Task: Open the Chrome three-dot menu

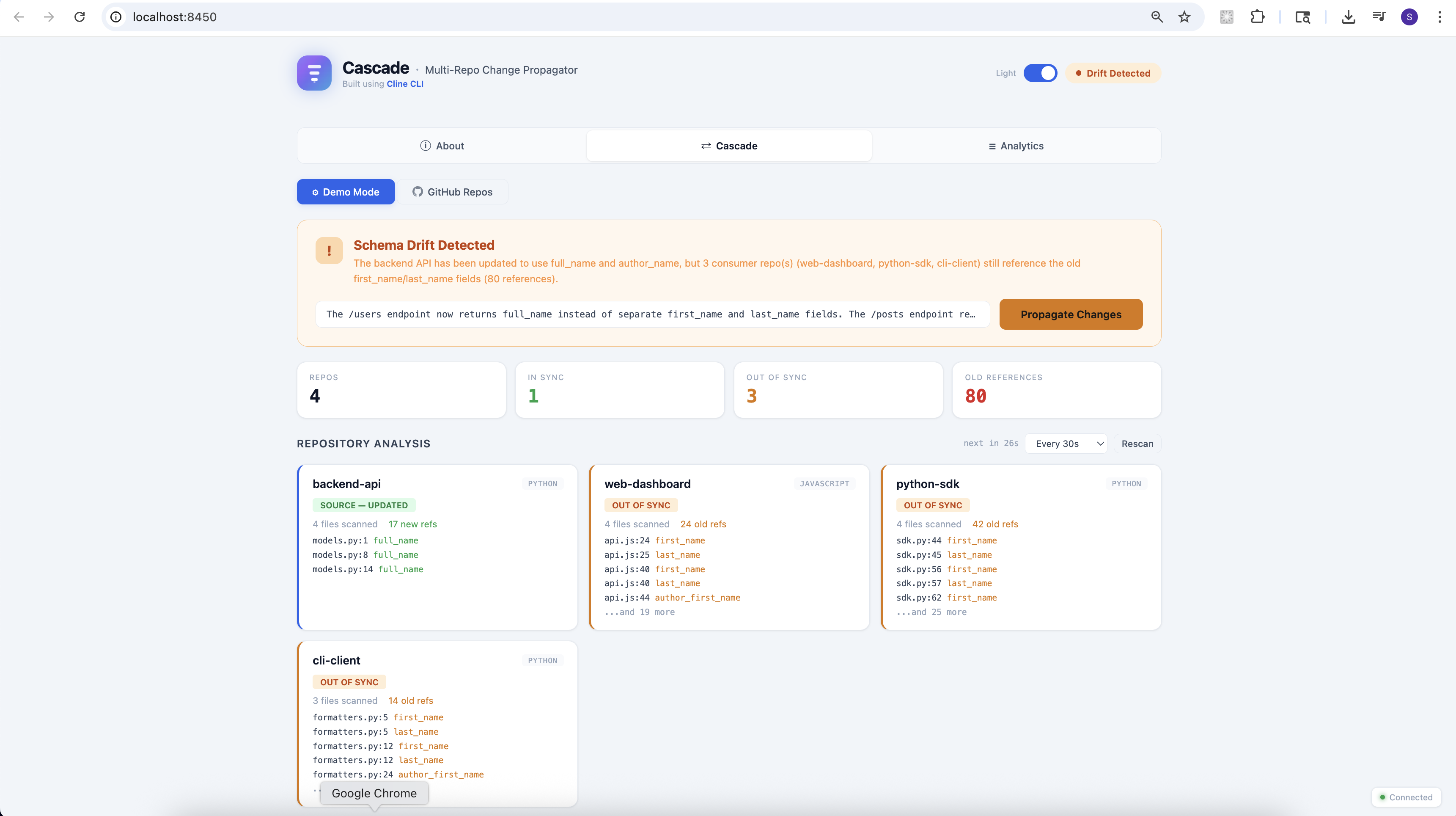Action: pyautogui.click(x=1439, y=17)
